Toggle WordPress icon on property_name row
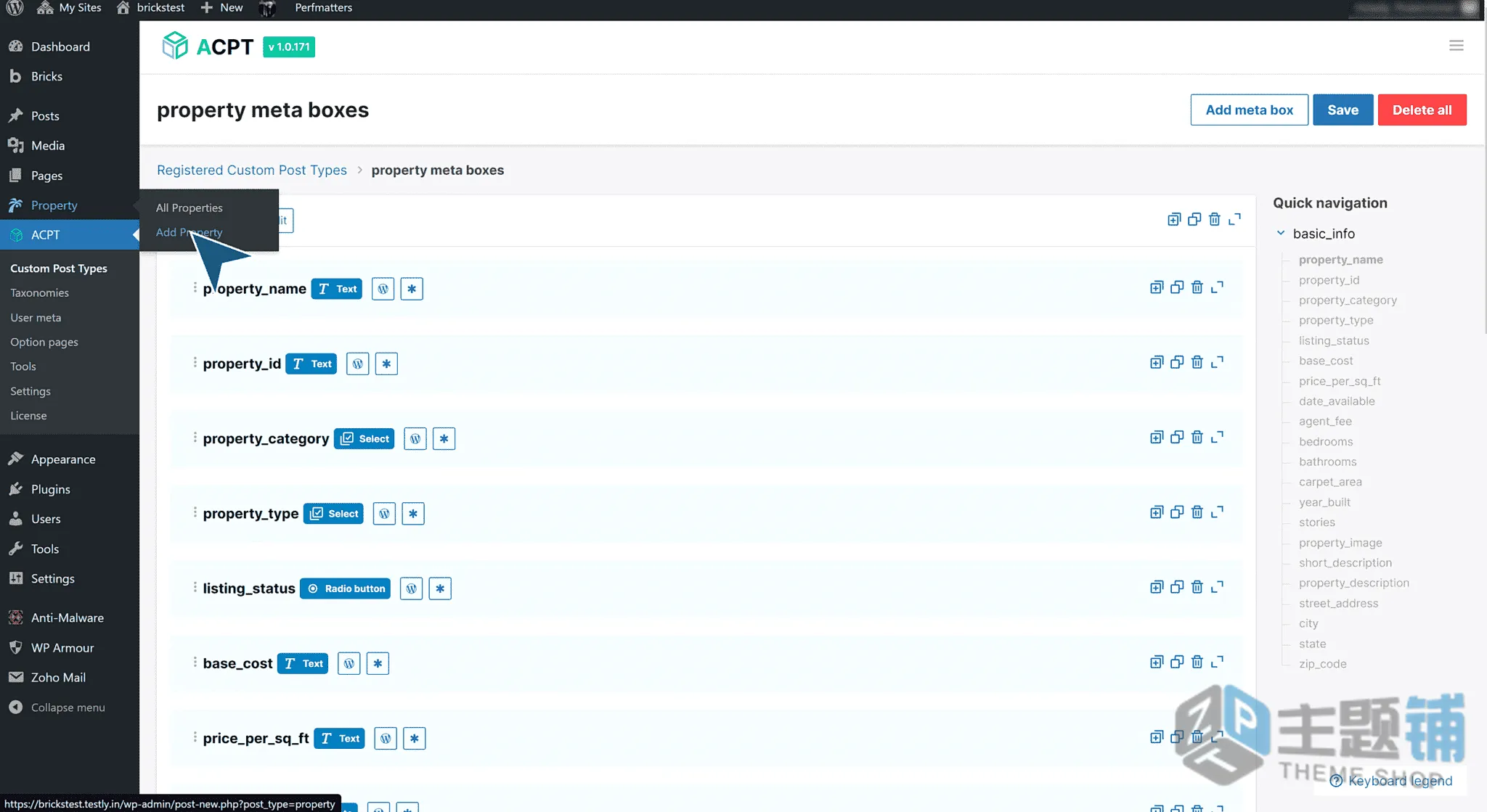 point(383,289)
